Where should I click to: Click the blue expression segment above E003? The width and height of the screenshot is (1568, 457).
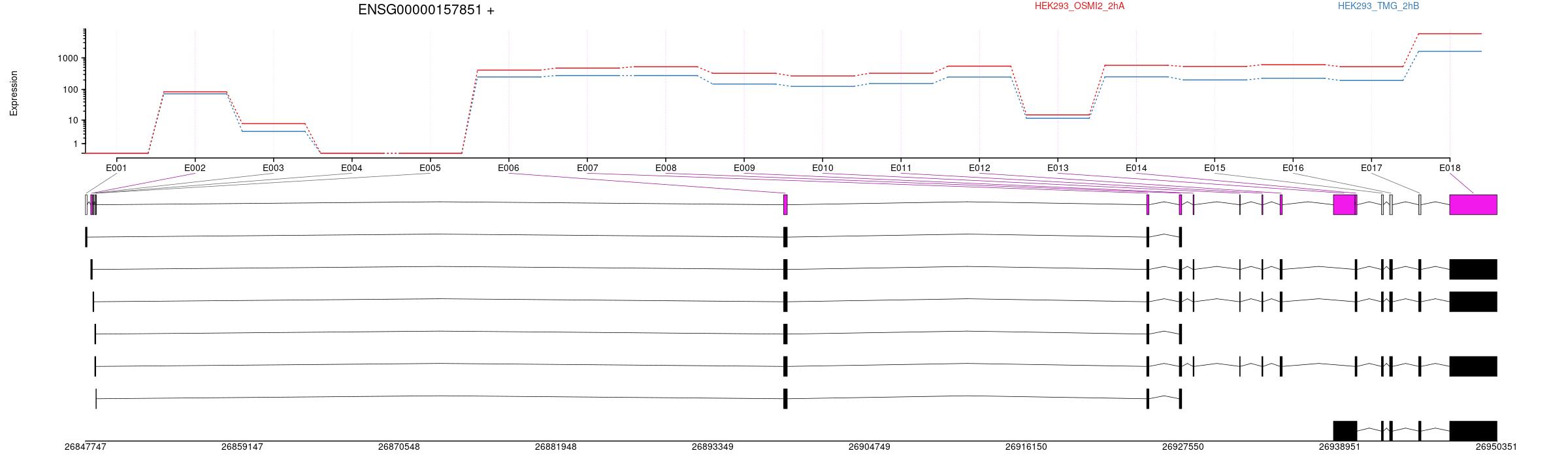tap(273, 131)
